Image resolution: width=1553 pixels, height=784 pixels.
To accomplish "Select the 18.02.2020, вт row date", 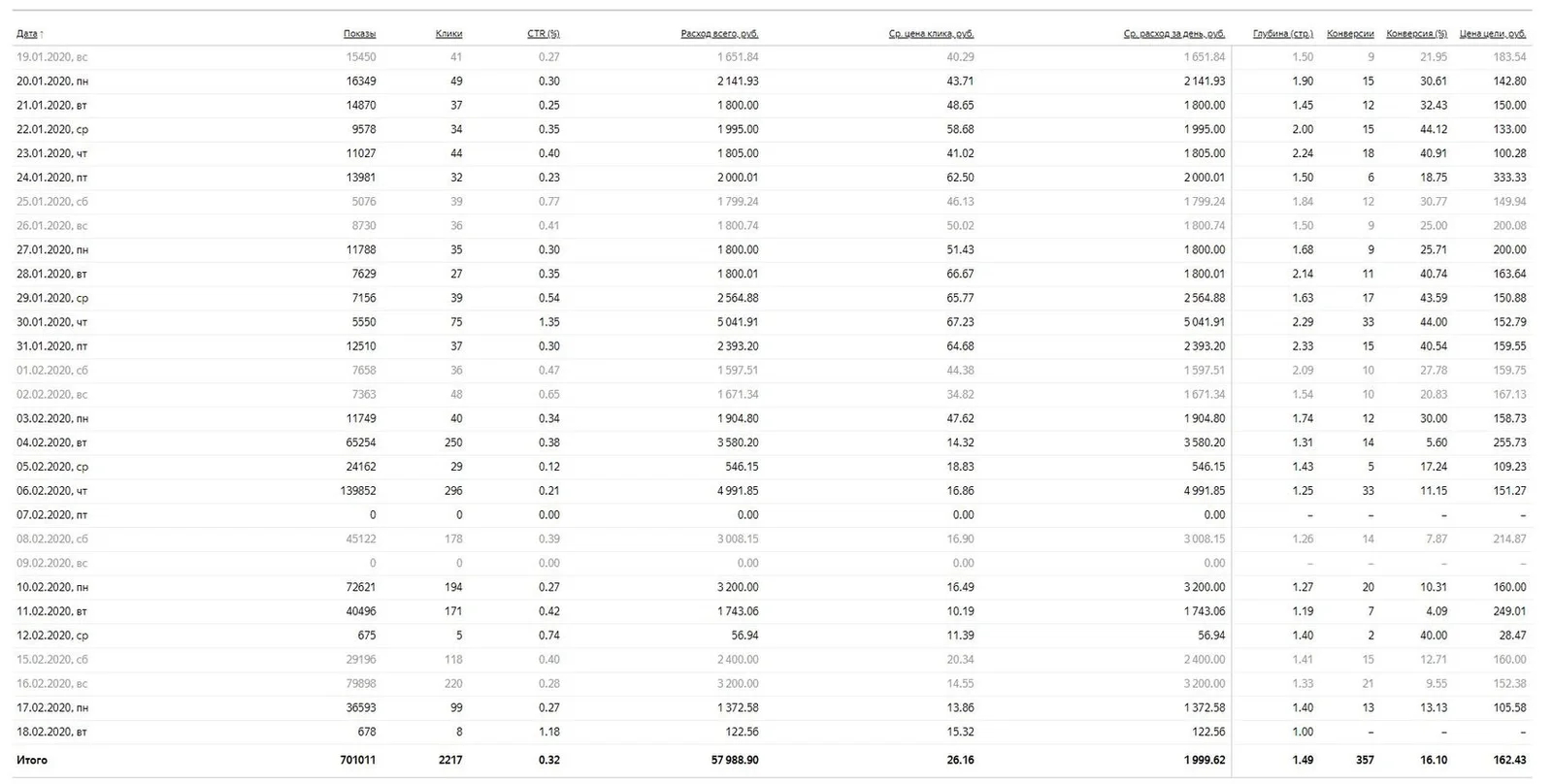I will 51,732.
